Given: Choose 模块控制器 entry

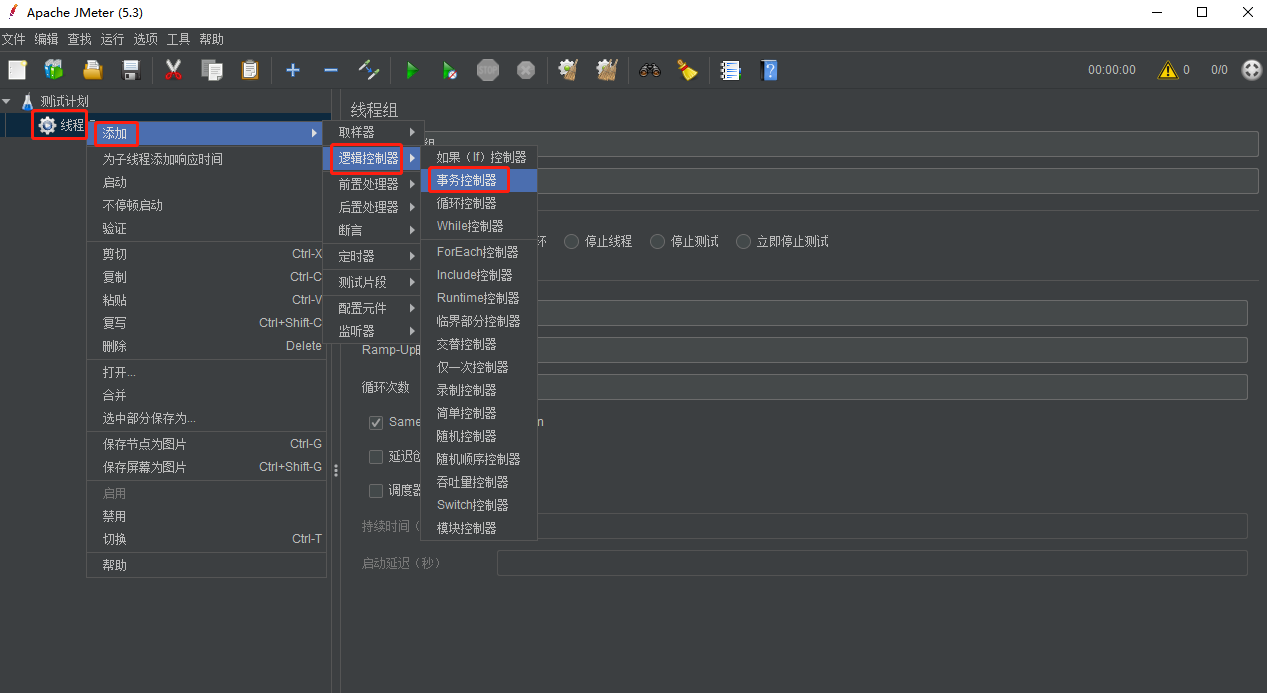Looking at the screenshot, I should click(479, 528).
